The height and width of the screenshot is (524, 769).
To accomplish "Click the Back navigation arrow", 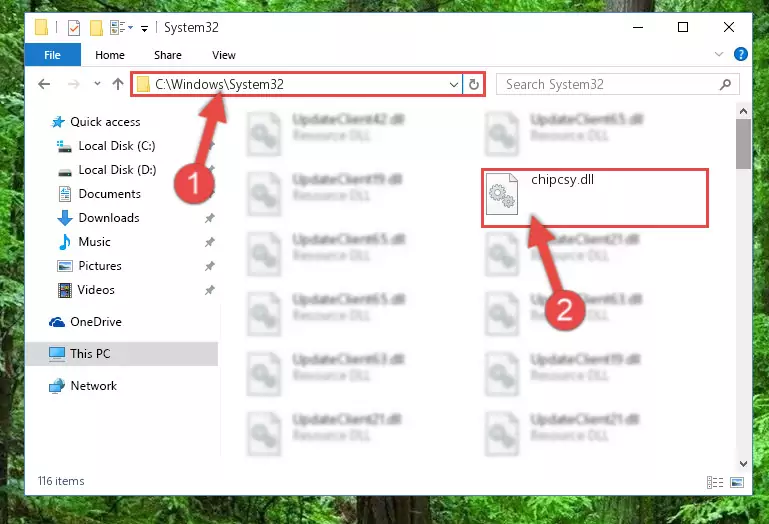I will coord(44,84).
